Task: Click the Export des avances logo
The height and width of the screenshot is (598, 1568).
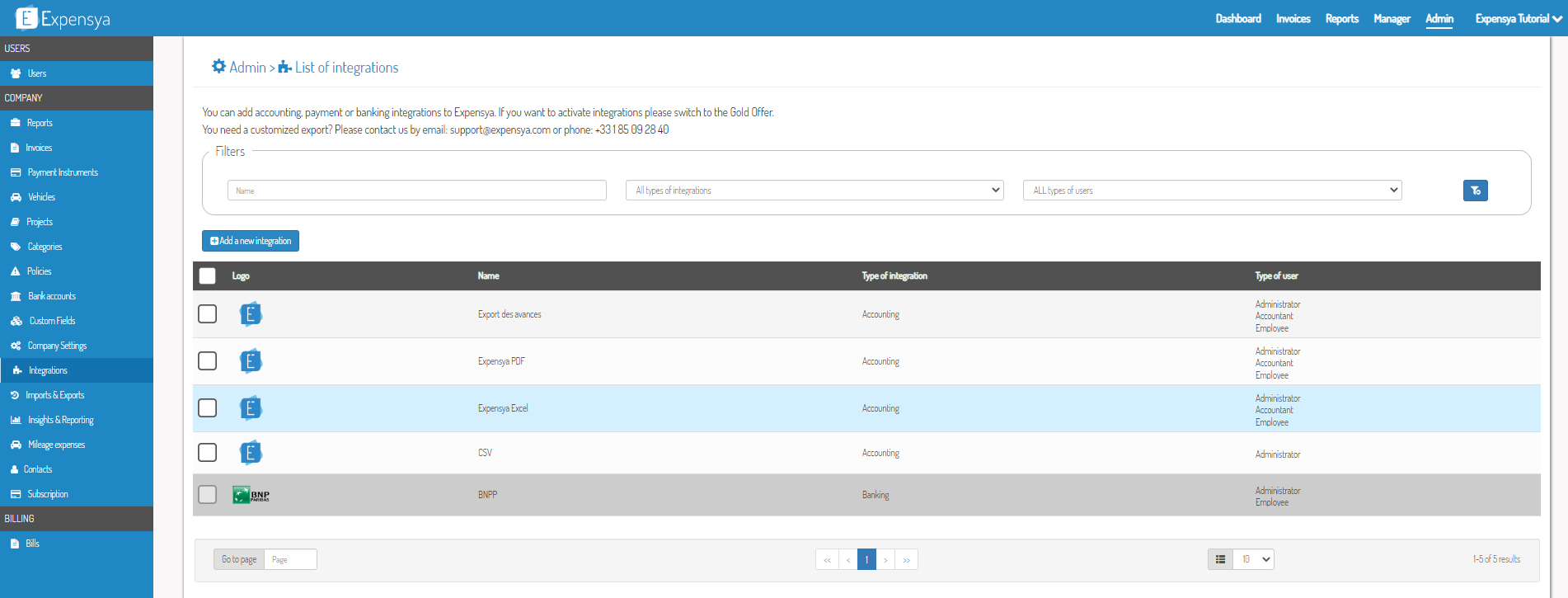Action: coord(251,314)
